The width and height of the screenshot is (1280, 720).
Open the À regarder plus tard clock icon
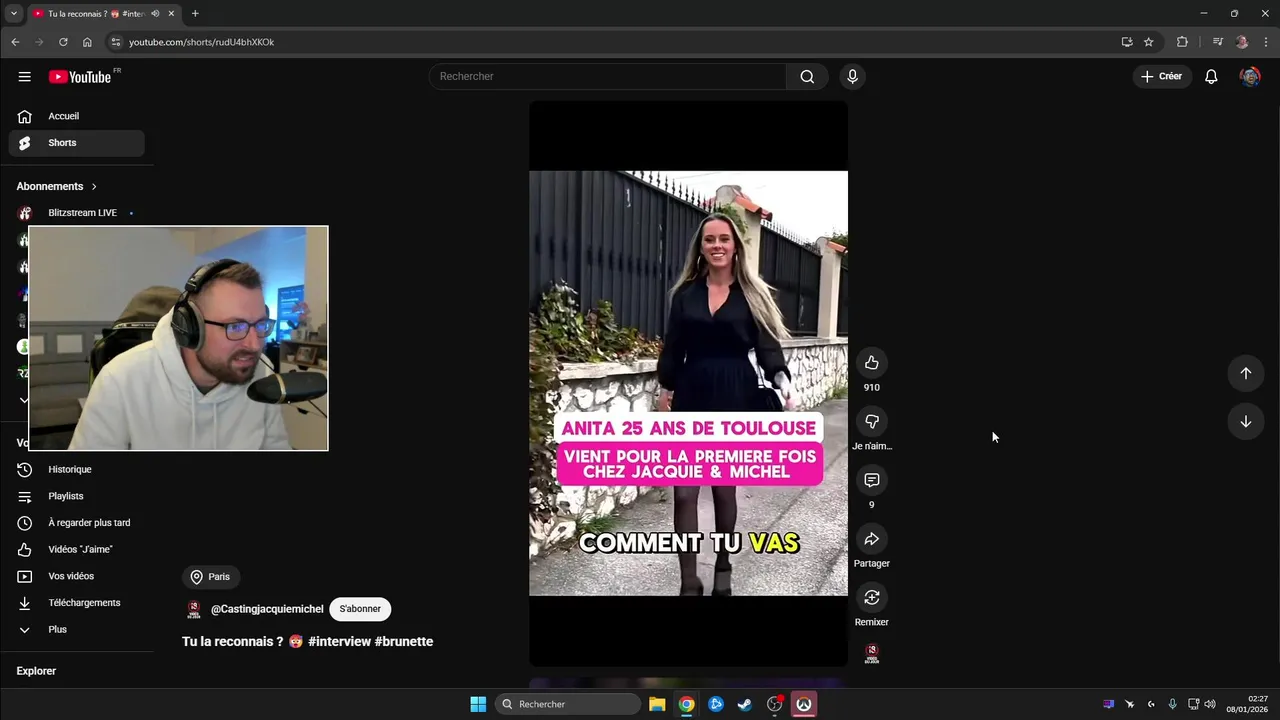(x=25, y=523)
